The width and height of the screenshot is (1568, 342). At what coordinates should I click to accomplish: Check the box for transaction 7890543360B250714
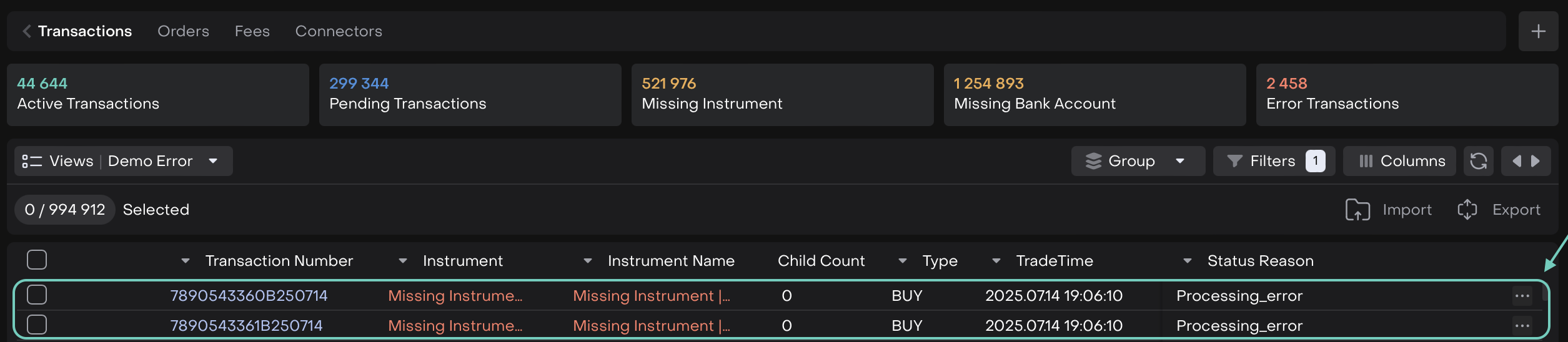(37, 295)
